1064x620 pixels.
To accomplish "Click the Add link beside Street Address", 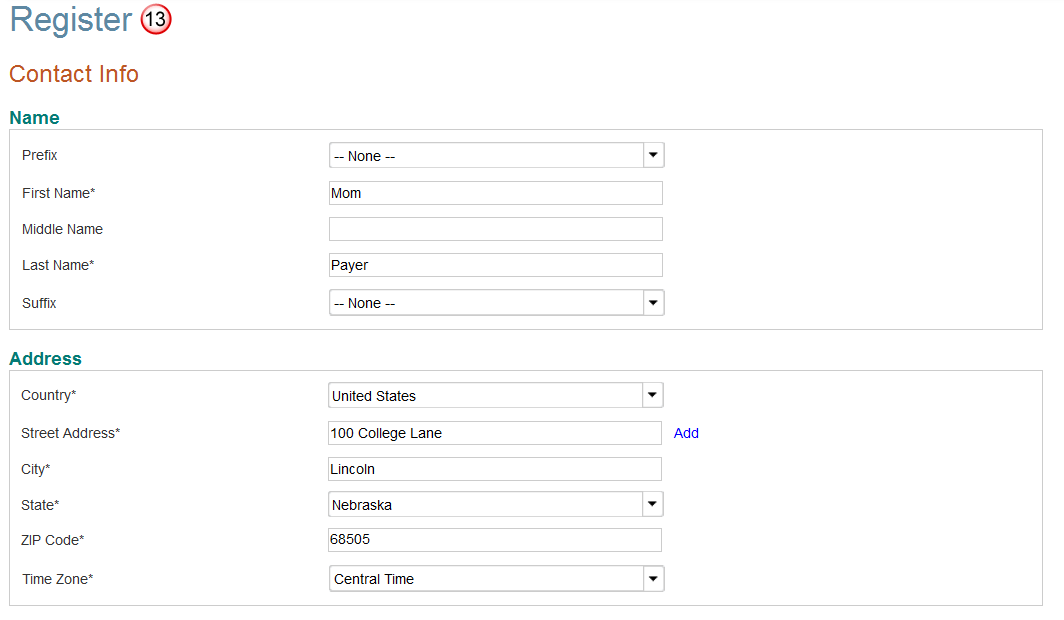I will (x=686, y=433).
